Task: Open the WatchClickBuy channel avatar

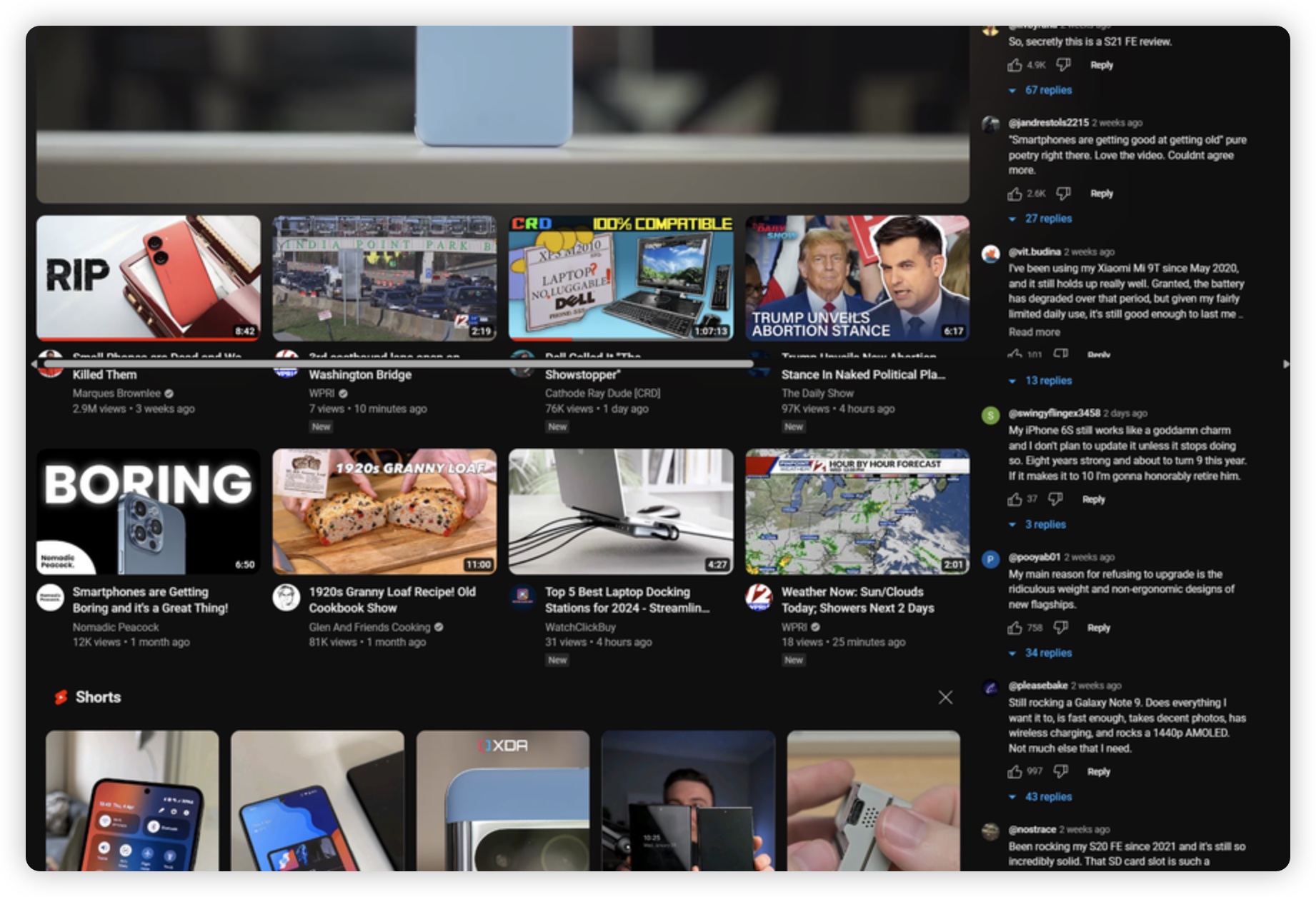Action: click(x=522, y=598)
